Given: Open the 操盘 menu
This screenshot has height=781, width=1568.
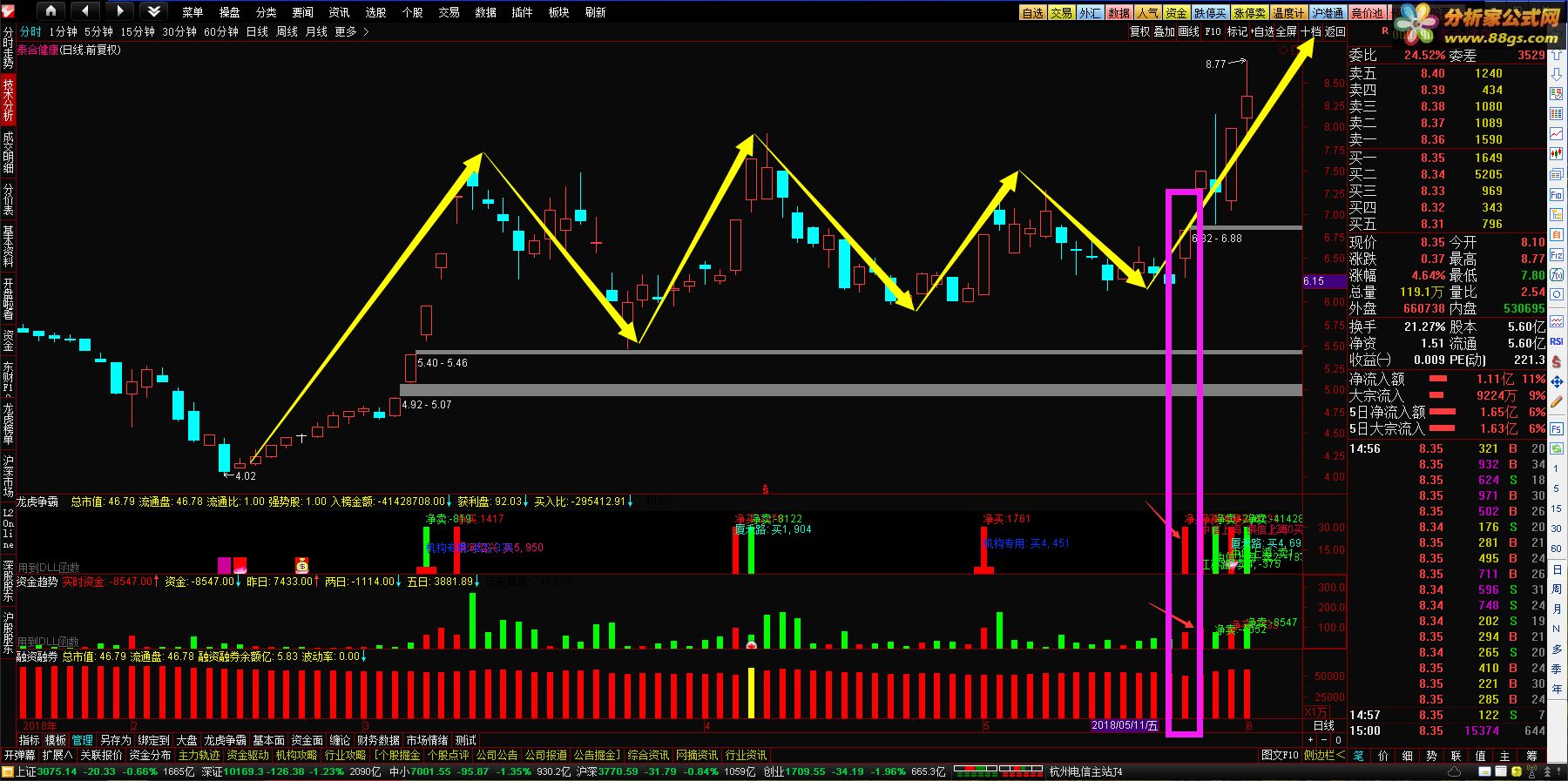Looking at the screenshot, I should tap(229, 12).
